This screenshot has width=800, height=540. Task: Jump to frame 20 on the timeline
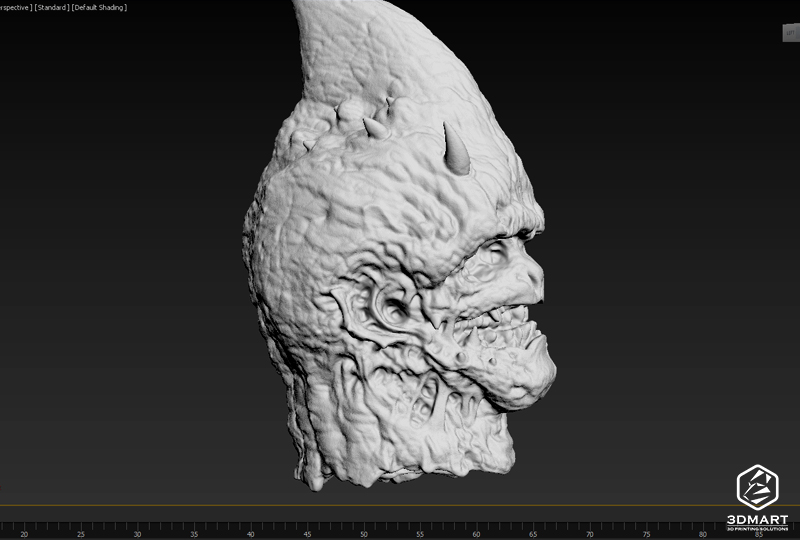[x=23, y=534]
